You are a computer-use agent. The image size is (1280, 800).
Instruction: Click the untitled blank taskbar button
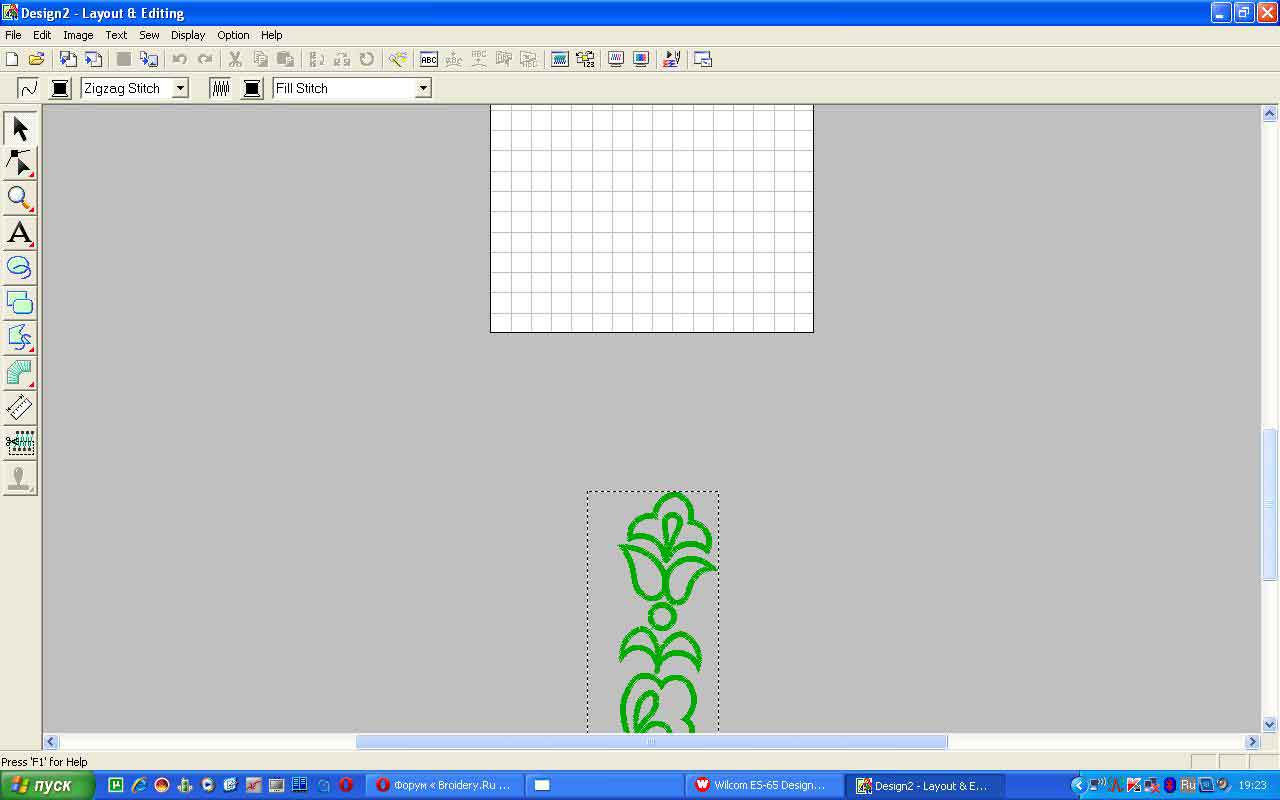point(605,785)
